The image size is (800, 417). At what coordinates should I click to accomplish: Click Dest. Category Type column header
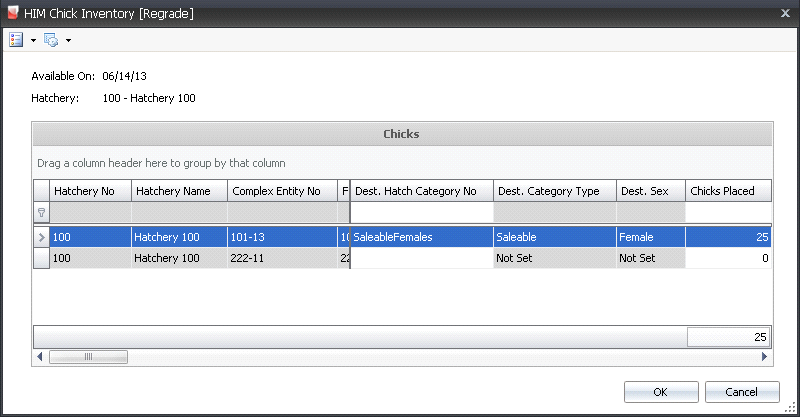[x=555, y=191]
